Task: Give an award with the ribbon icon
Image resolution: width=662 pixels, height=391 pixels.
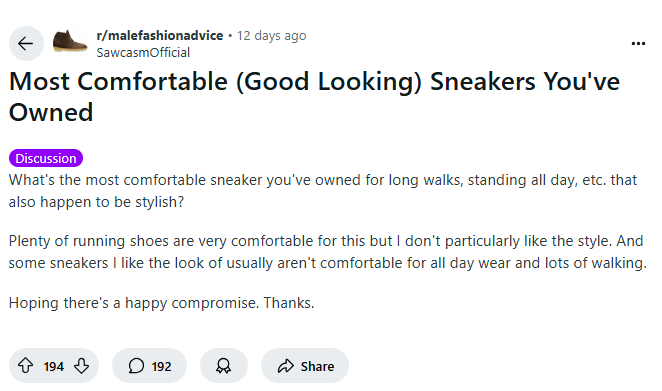Action: (223, 366)
